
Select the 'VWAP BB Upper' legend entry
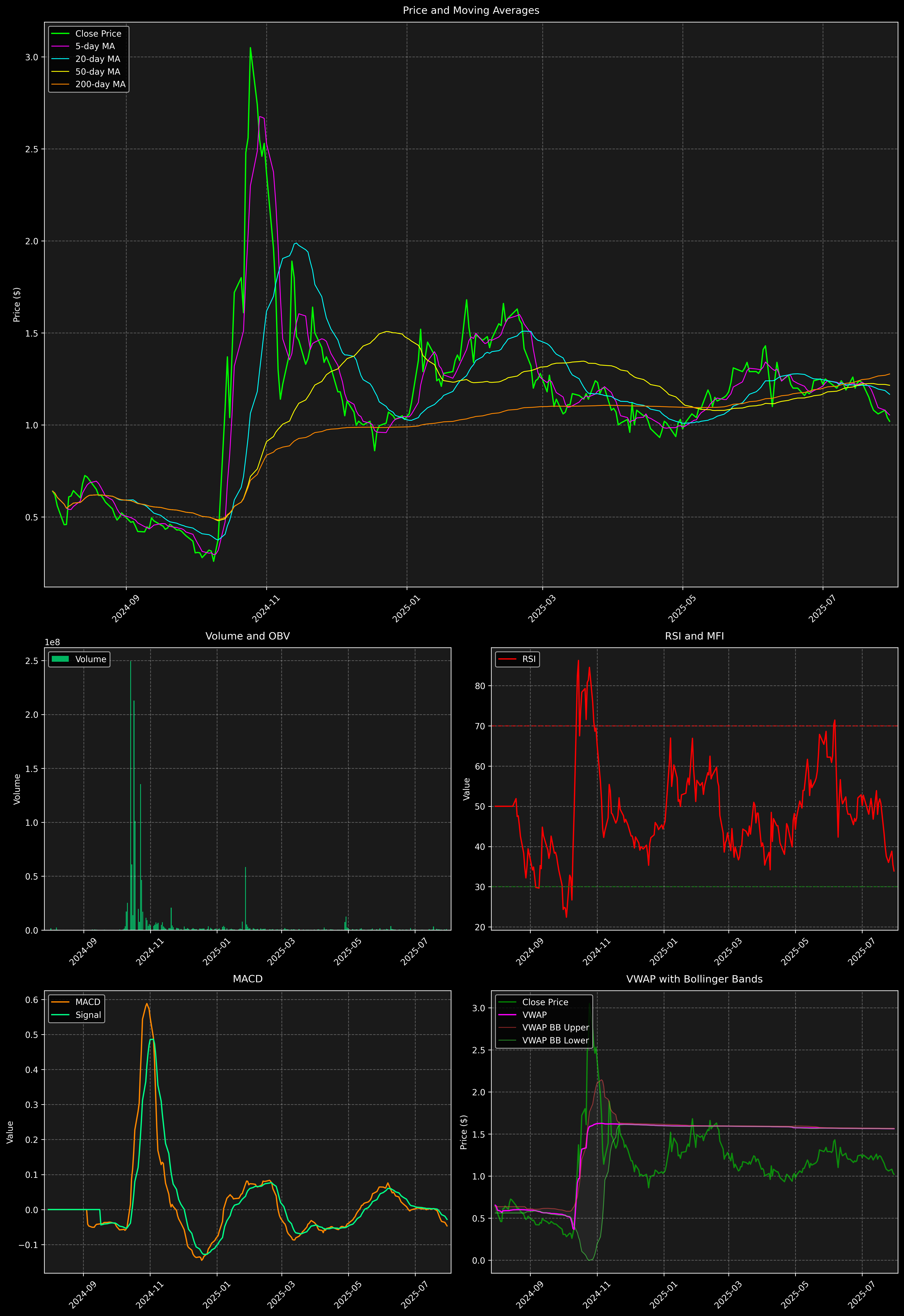556,1028
